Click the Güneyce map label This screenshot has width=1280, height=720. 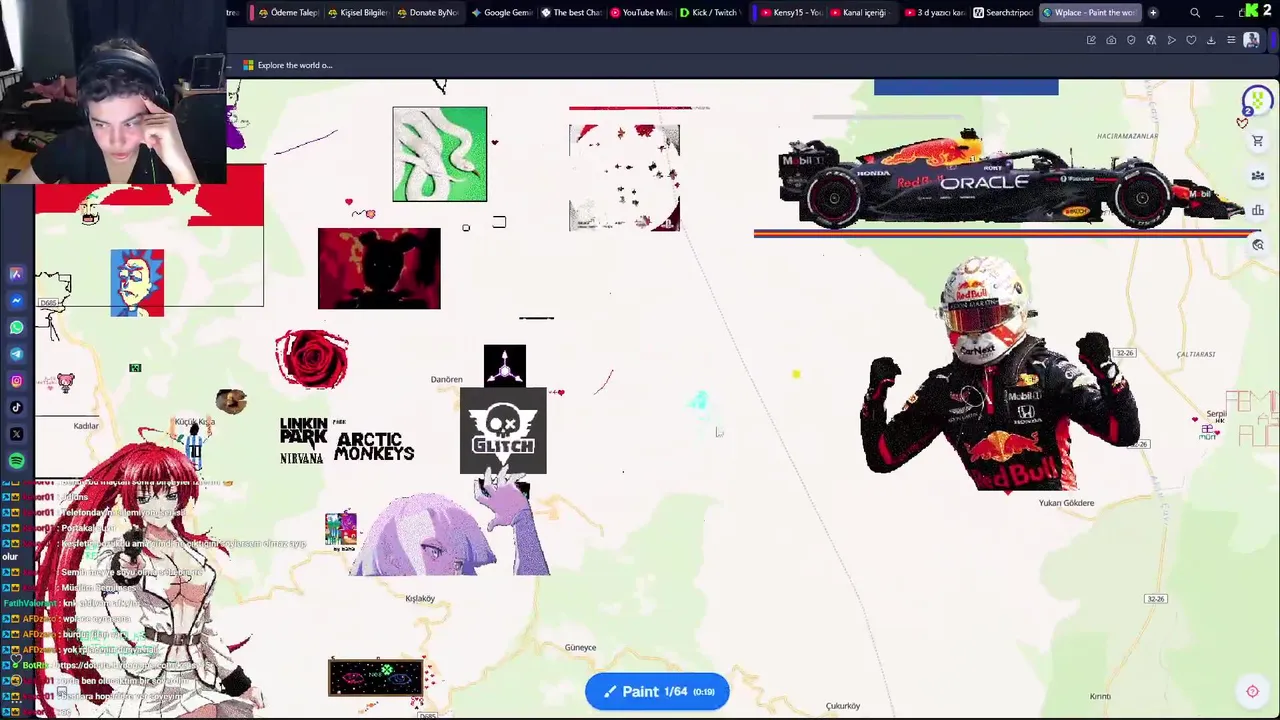tap(580, 648)
